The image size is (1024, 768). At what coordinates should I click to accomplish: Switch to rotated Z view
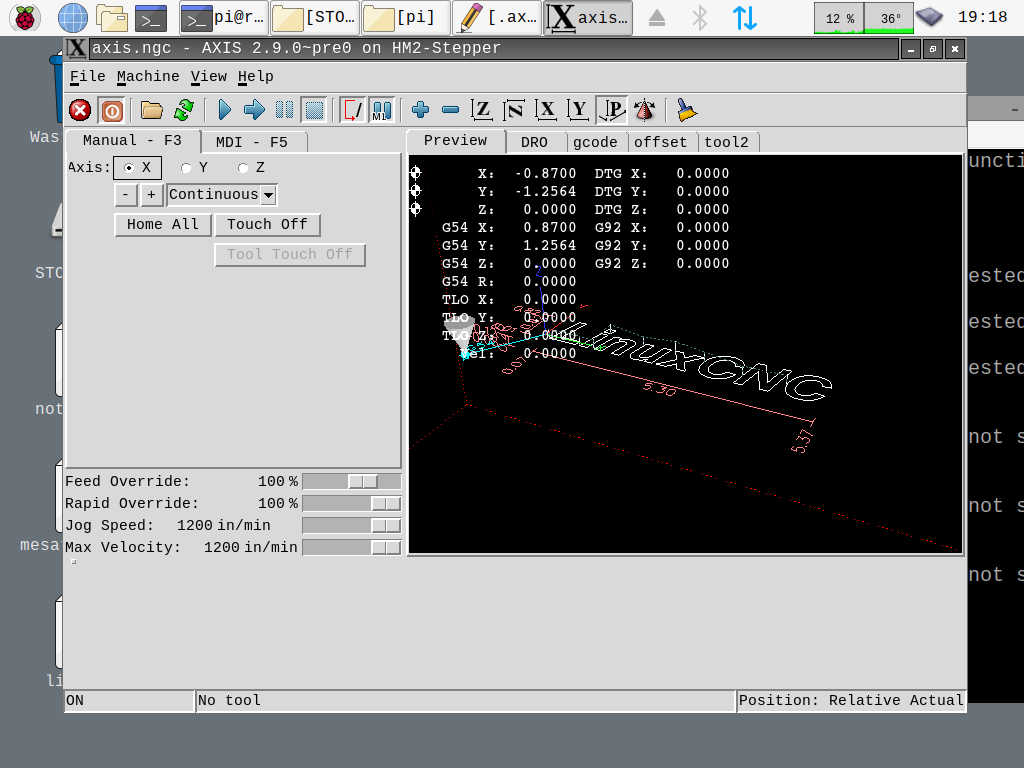coord(514,110)
